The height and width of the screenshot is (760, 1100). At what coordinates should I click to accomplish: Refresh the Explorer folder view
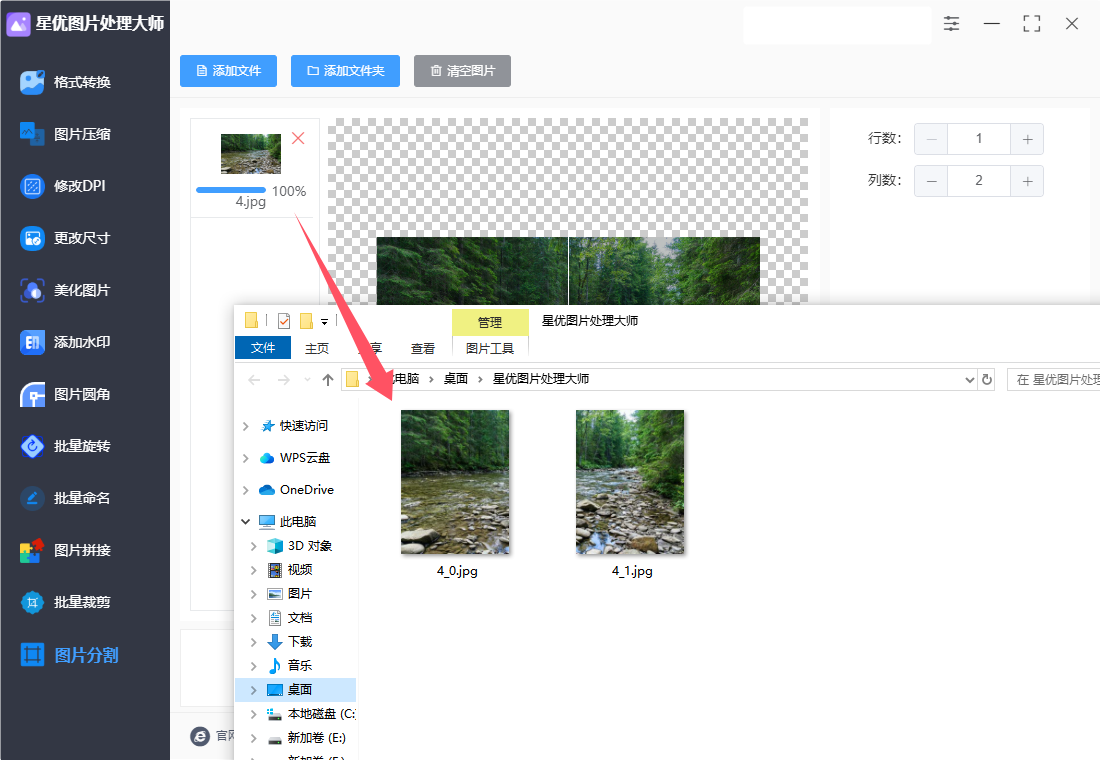[987, 380]
